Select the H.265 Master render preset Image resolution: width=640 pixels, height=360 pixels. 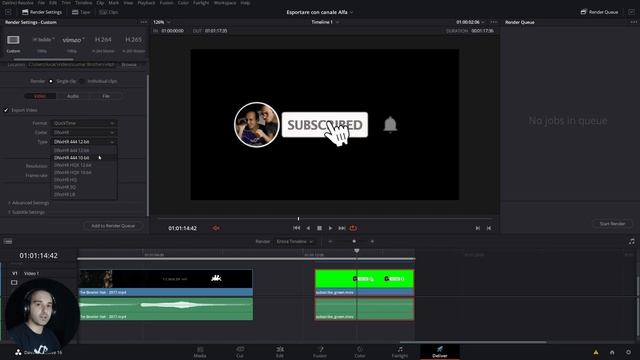click(x=133, y=40)
